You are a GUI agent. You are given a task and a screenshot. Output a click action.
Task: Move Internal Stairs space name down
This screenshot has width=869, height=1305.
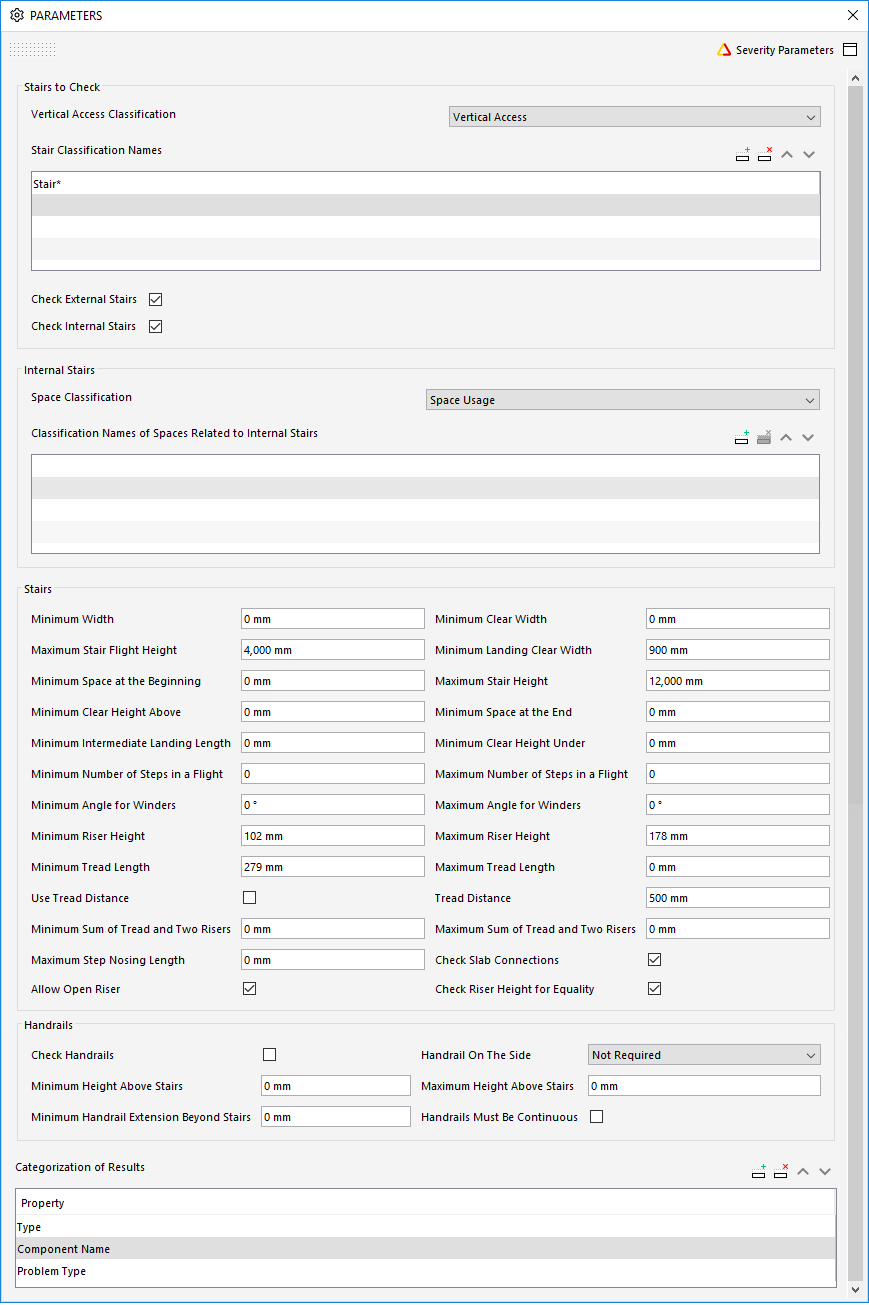(x=808, y=437)
